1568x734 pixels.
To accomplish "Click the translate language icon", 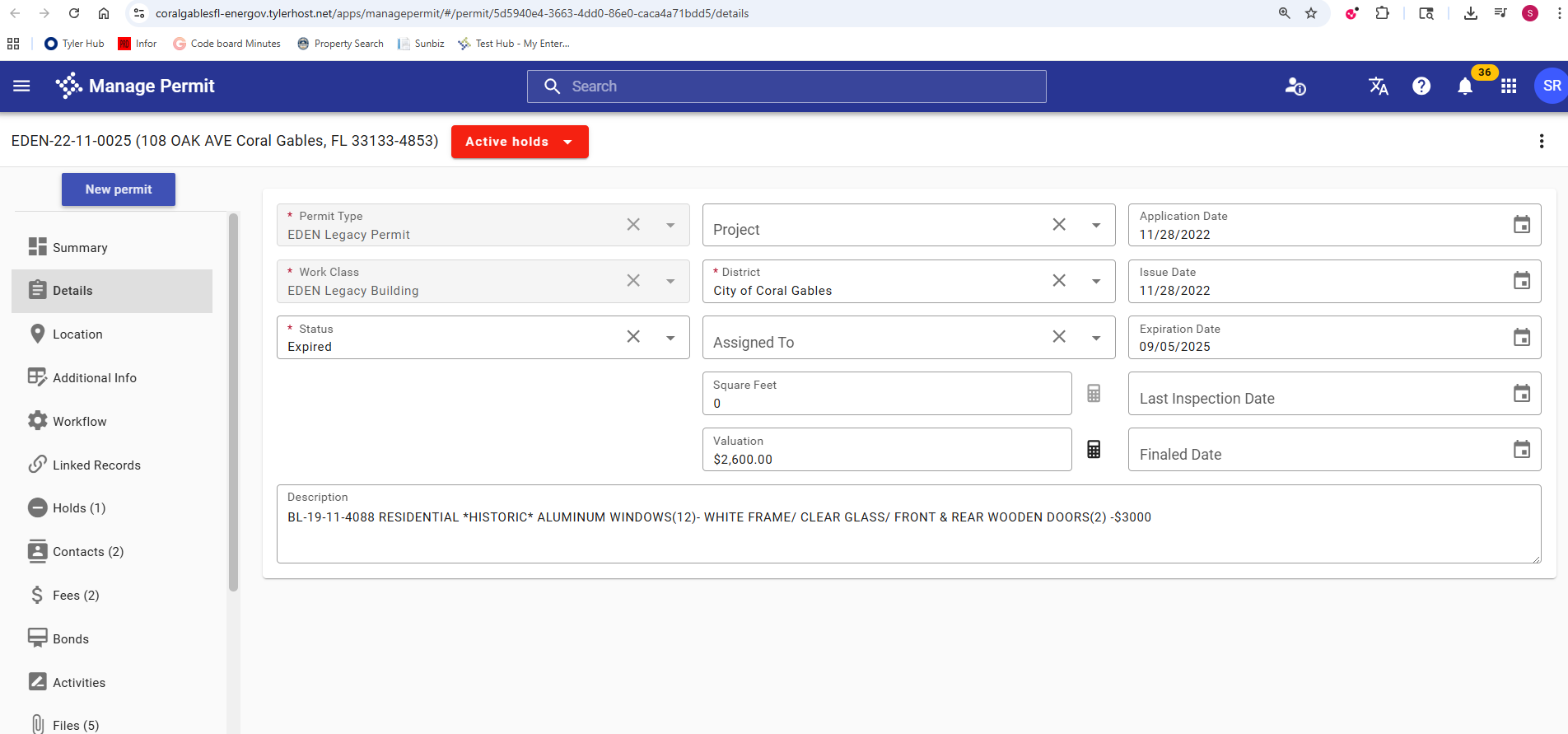I will pos(1378,86).
